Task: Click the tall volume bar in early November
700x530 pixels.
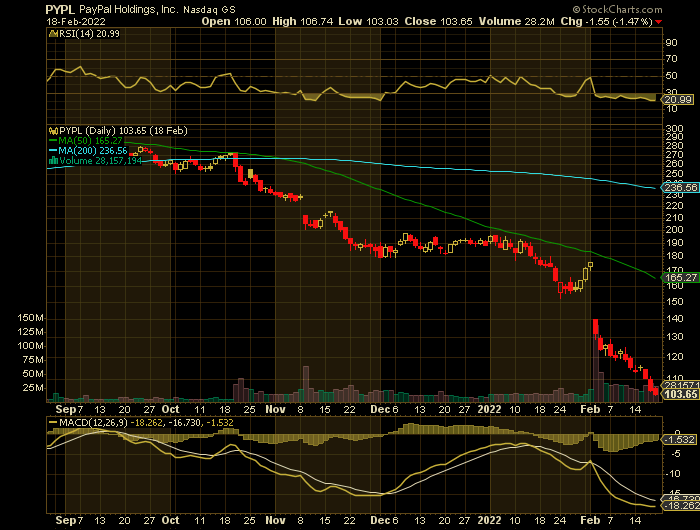Action: coord(306,384)
